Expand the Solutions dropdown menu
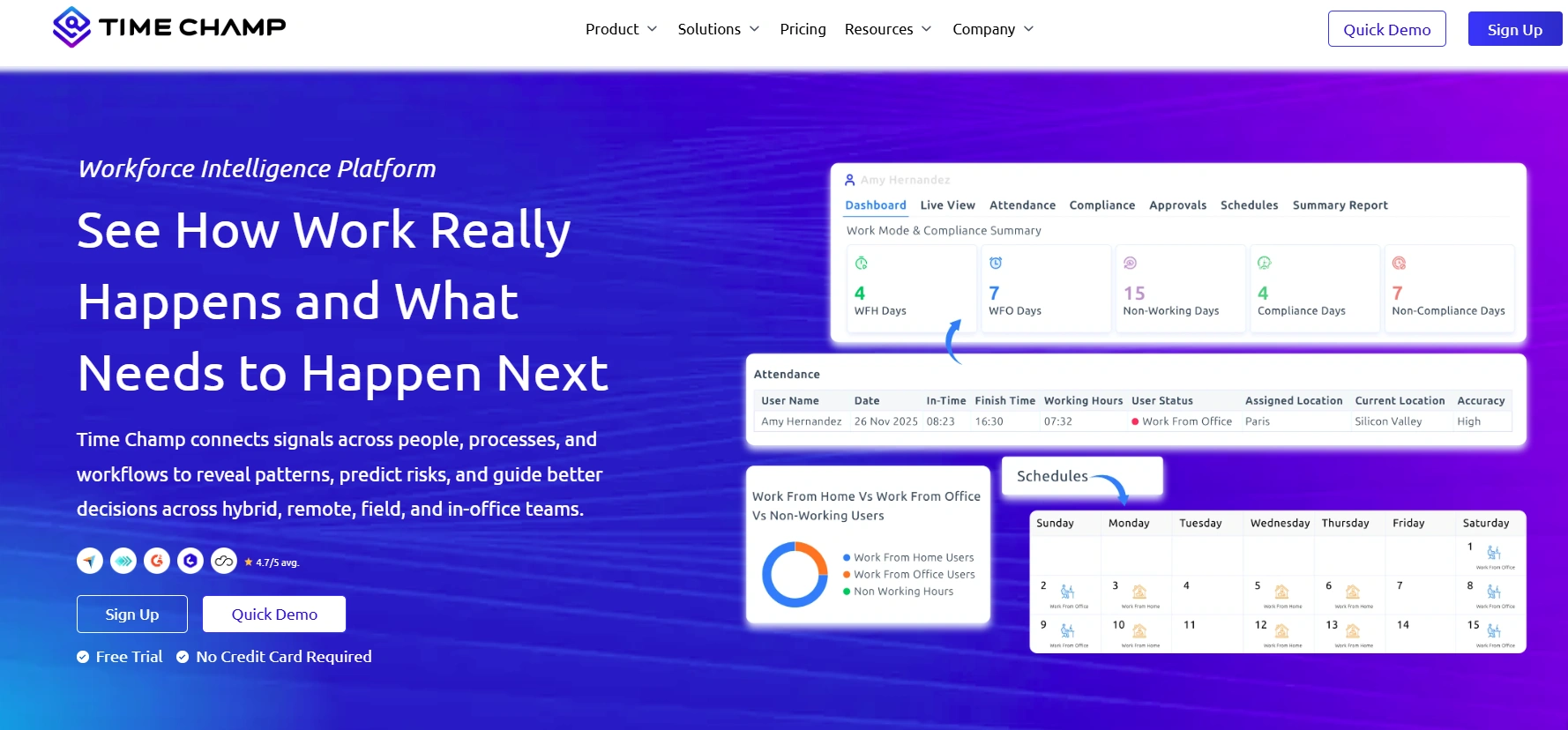This screenshot has width=1568, height=730. 718,29
